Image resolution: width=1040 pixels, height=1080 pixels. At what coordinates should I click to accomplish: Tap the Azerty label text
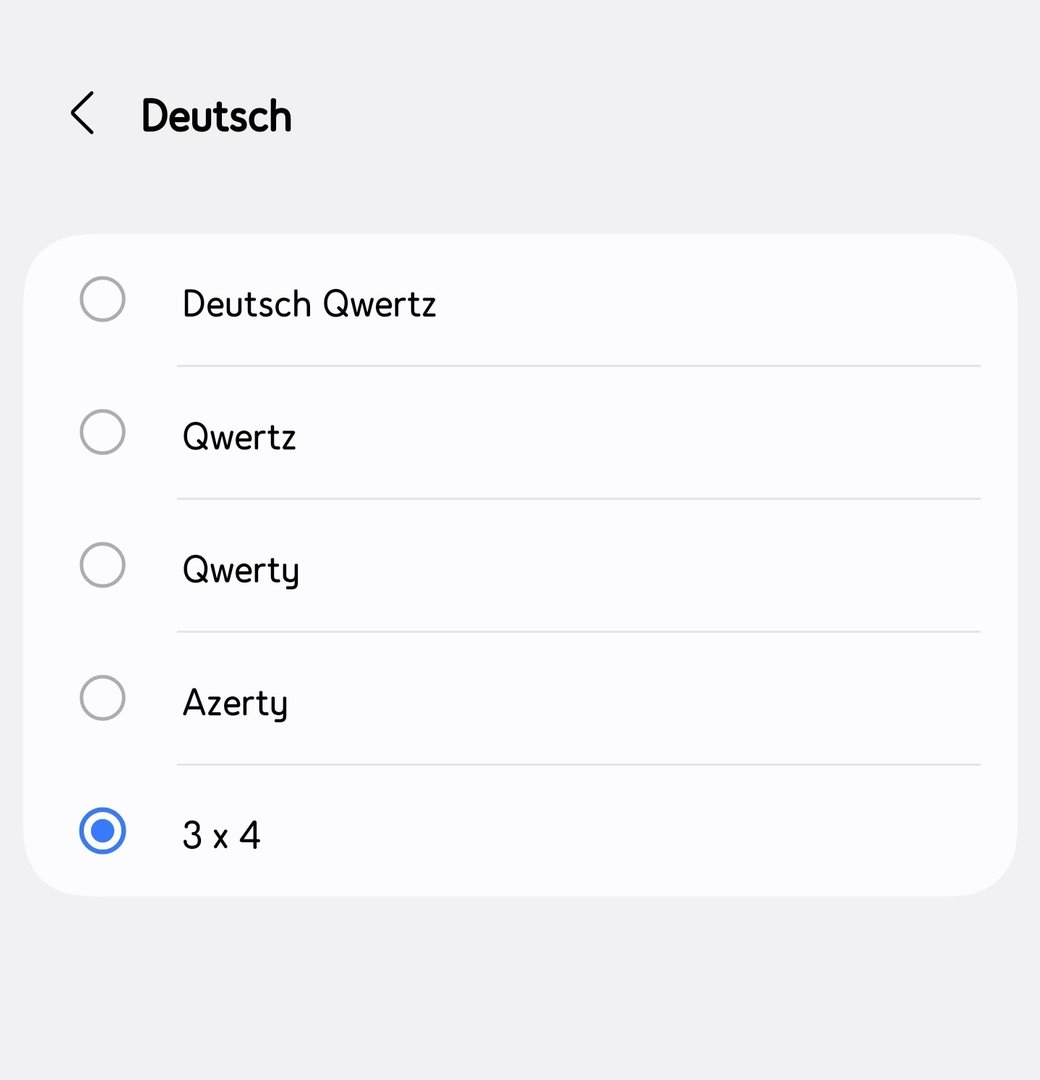pyautogui.click(x=235, y=702)
